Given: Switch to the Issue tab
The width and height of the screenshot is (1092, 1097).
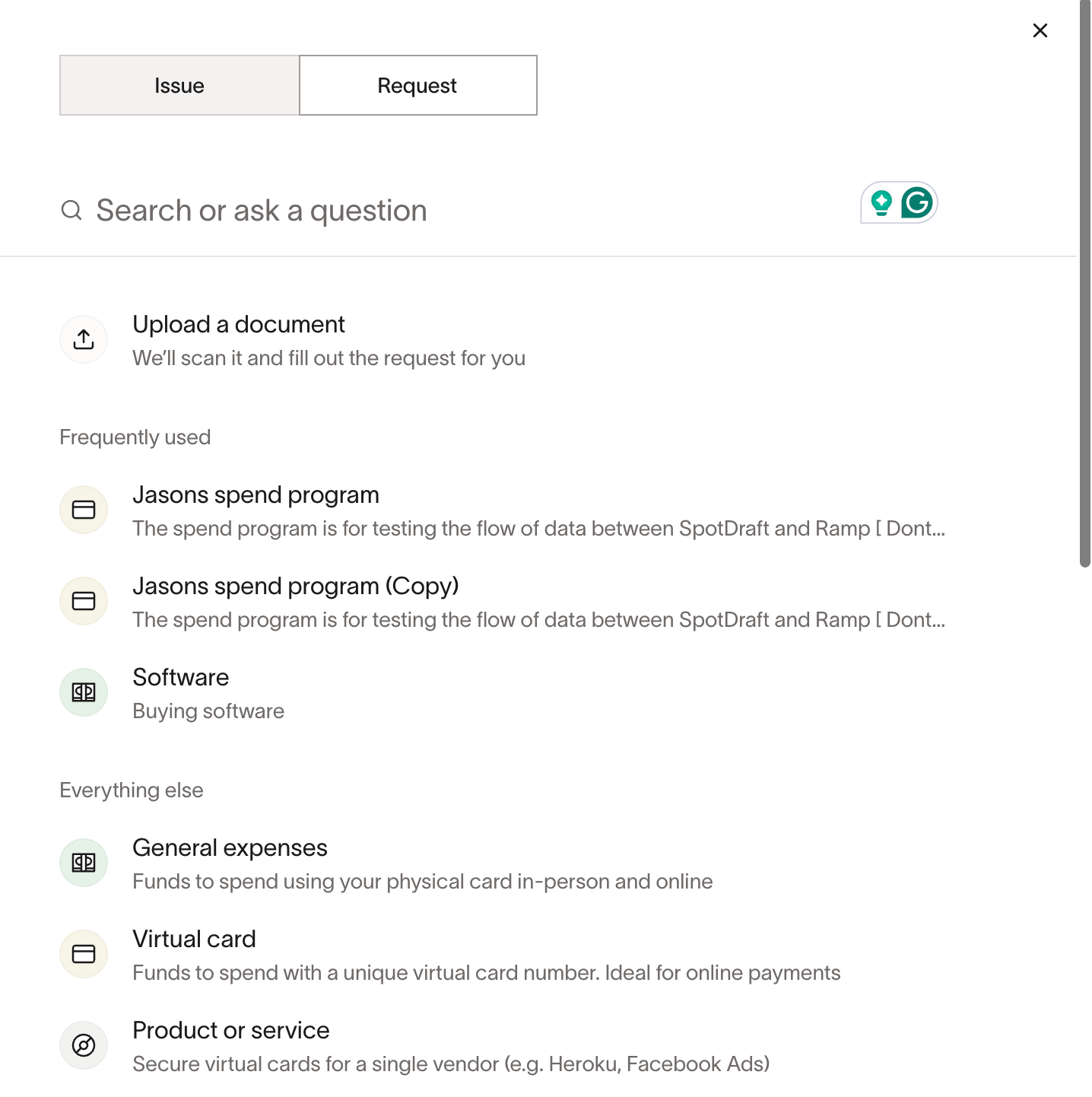Looking at the screenshot, I should (x=179, y=85).
